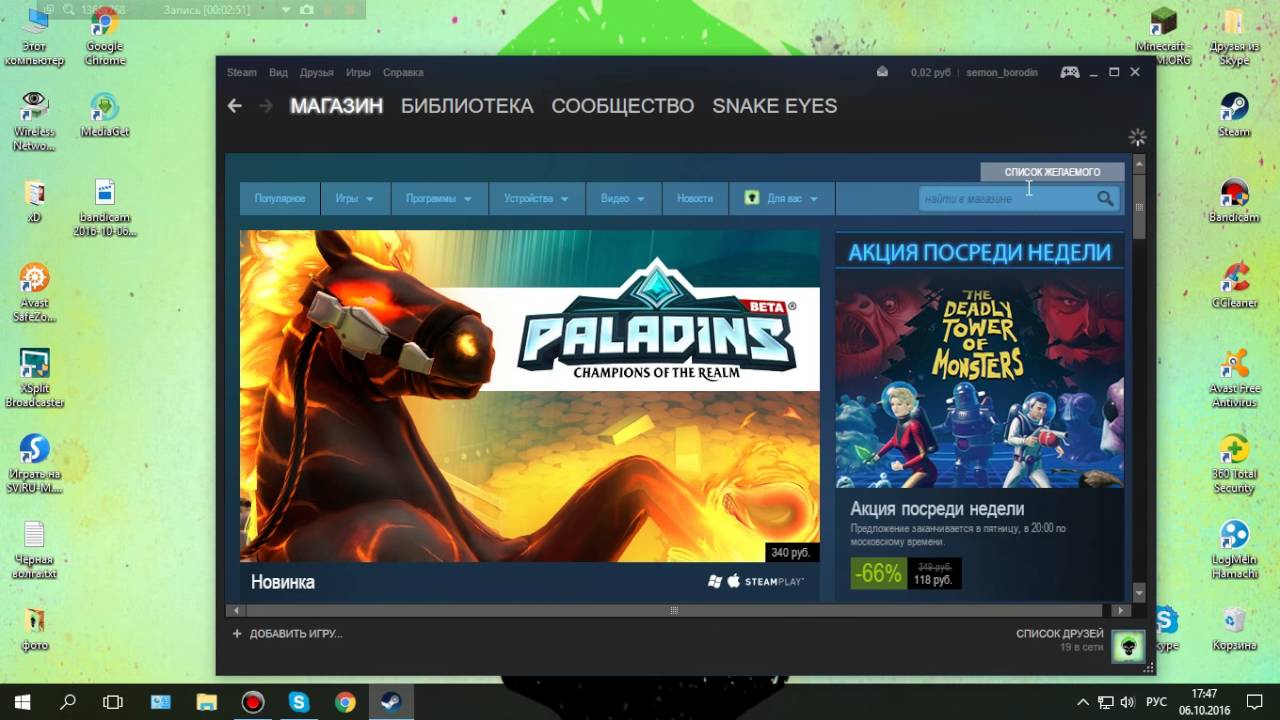Open CCleaner desktop shortcut
This screenshot has width=1280, height=720.
point(1234,286)
